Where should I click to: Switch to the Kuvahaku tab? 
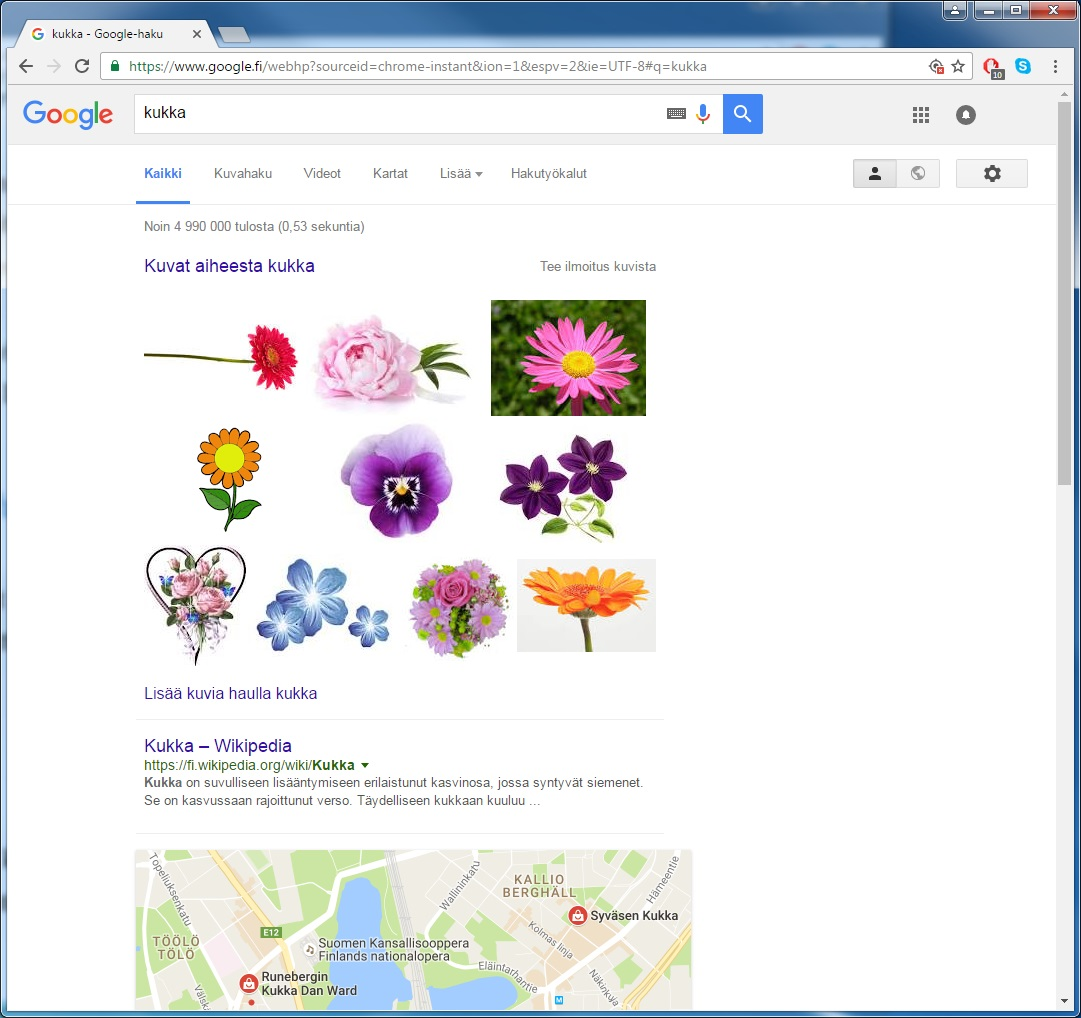click(x=243, y=174)
